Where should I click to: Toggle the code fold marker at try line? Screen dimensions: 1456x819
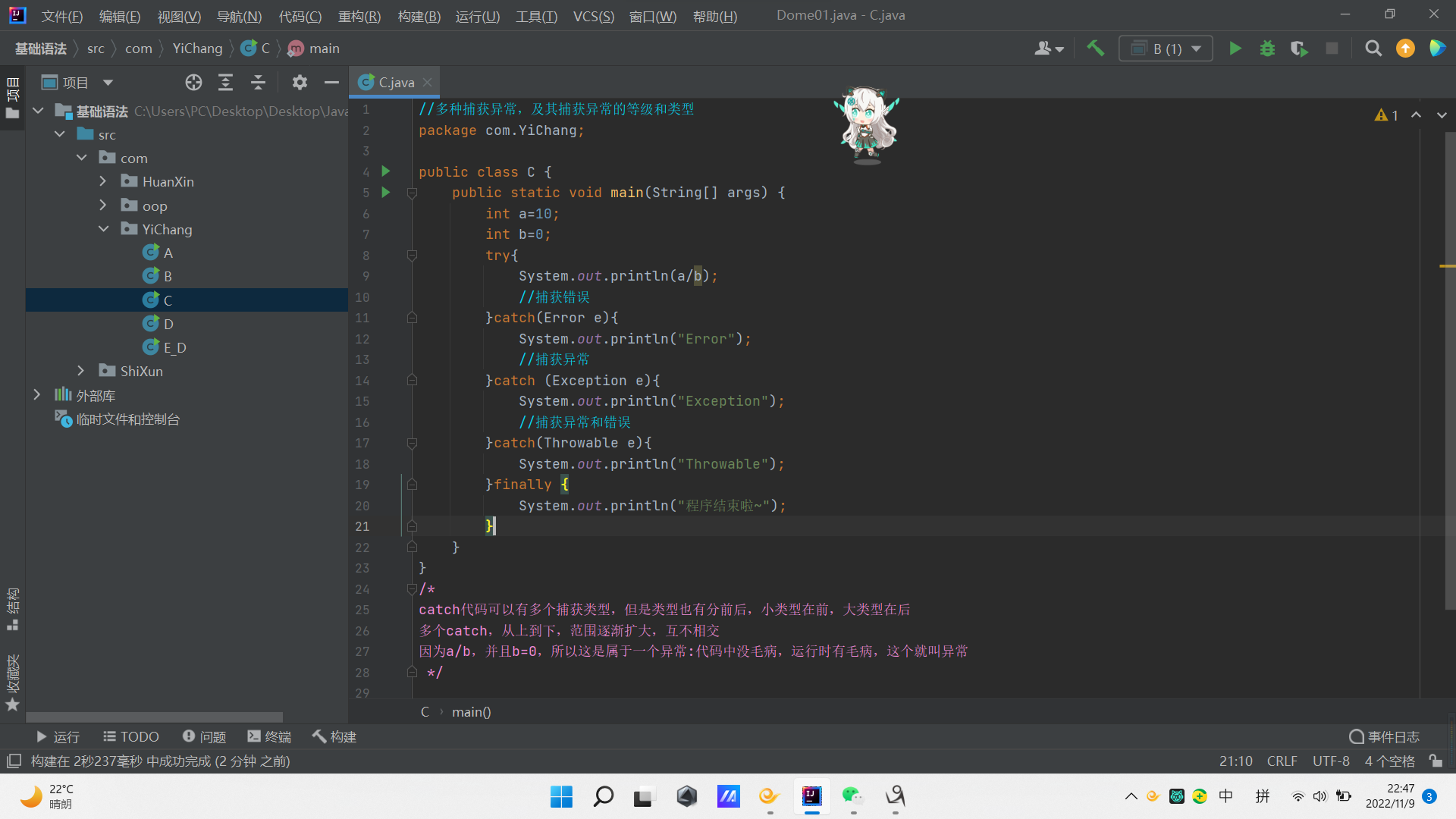pyautogui.click(x=412, y=256)
